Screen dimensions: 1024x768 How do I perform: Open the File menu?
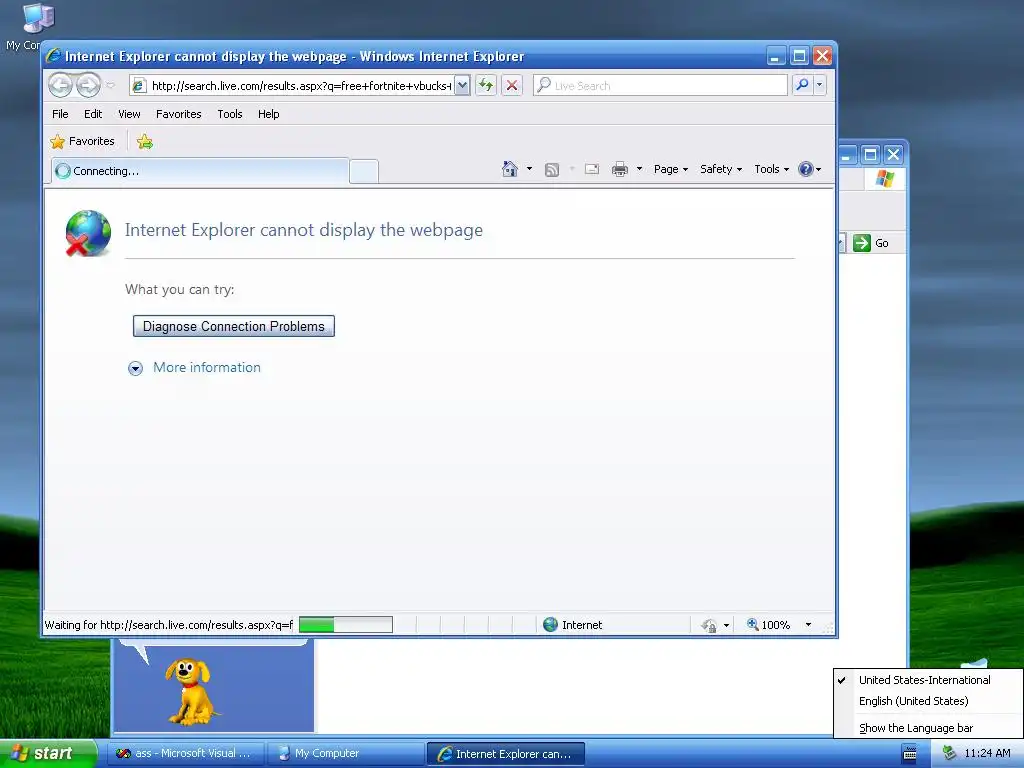pos(60,114)
